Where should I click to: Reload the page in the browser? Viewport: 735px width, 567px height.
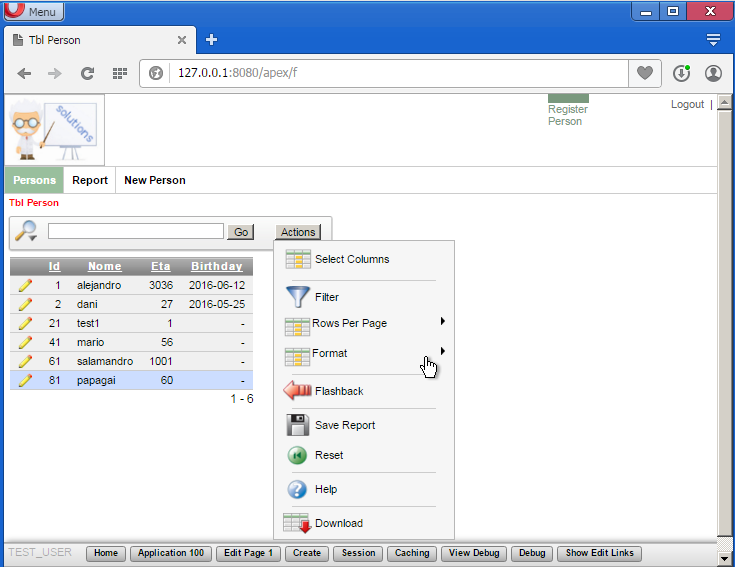click(87, 73)
